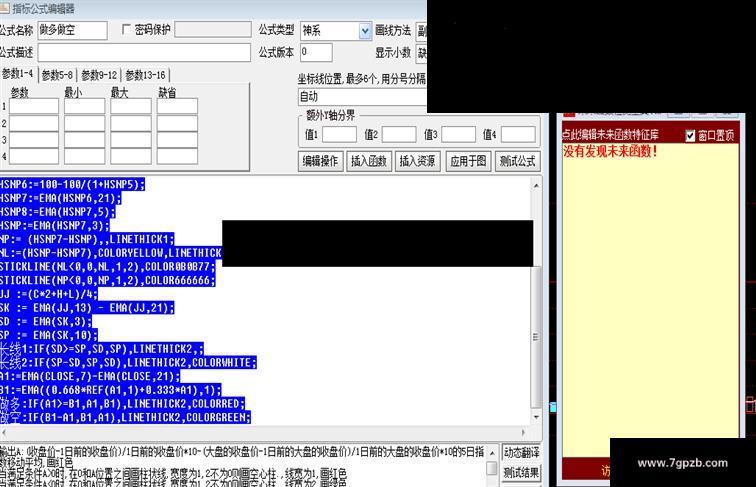Image resolution: width=756 pixels, height=487 pixels.
Task: Click the 编辑操作 button
Action: tap(320, 161)
